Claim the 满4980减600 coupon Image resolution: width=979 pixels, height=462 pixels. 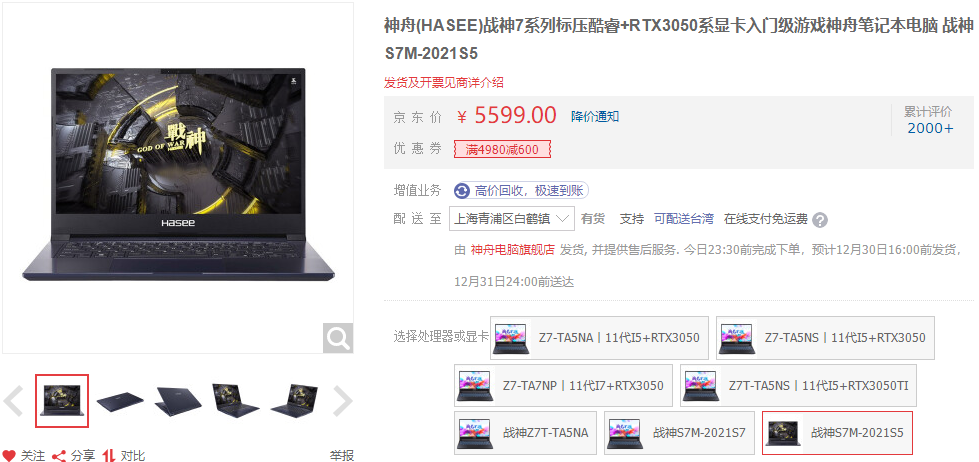(502, 149)
